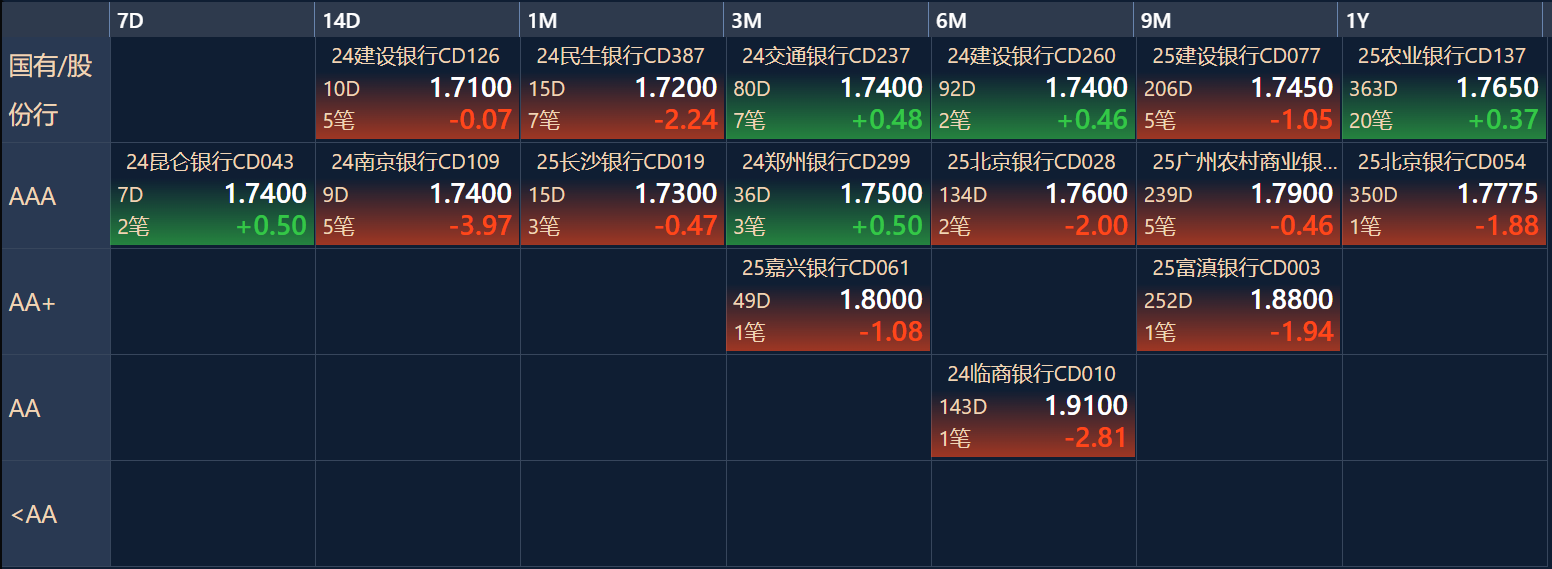Image resolution: width=1552 pixels, height=569 pixels.
Task: Open the 25建设银行CD077 card
Action: pos(1237,90)
